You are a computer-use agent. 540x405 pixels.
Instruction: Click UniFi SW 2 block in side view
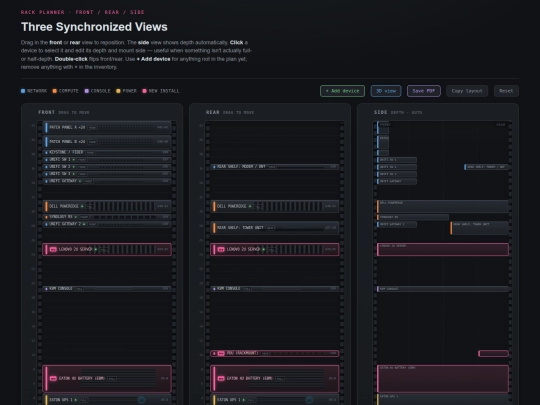coord(397,167)
